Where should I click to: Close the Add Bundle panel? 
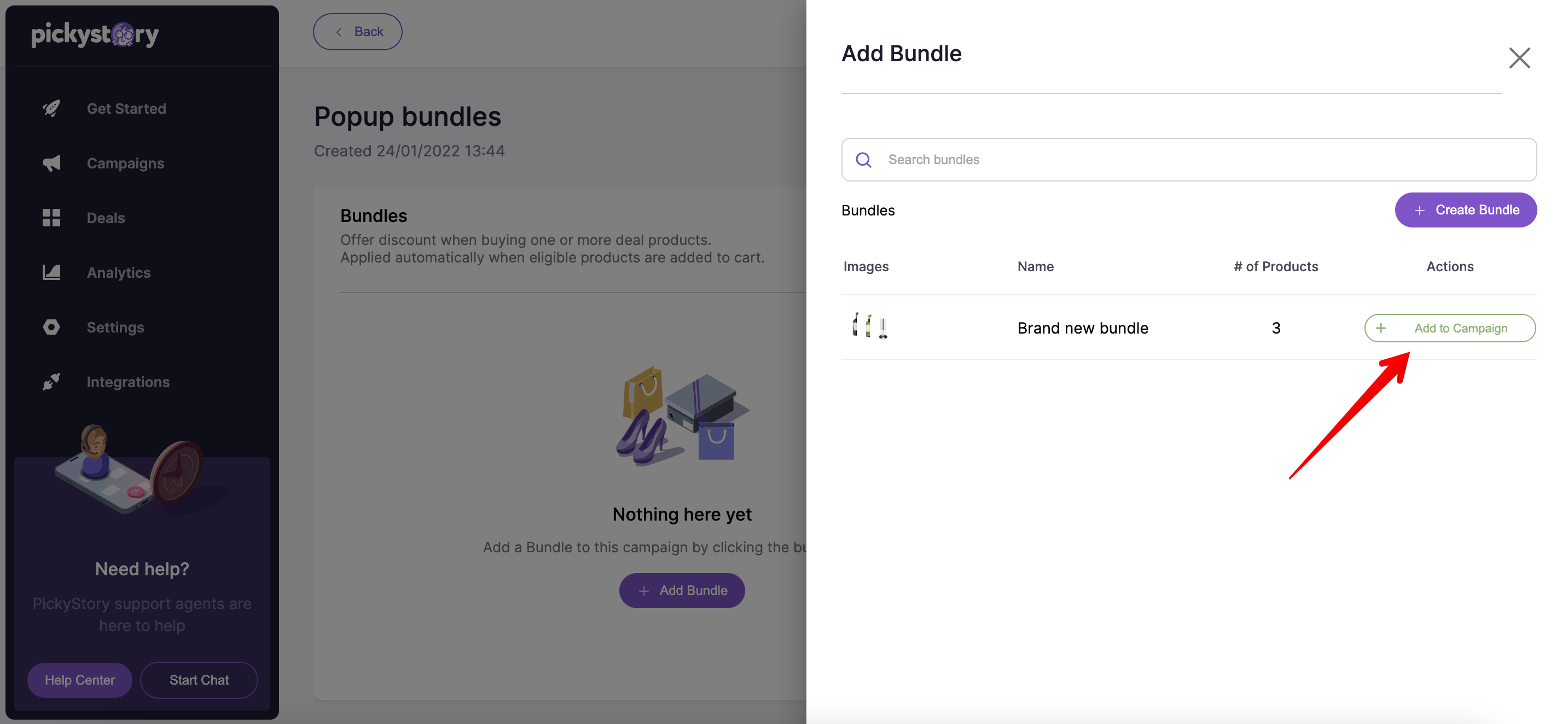pos(1519,58)
